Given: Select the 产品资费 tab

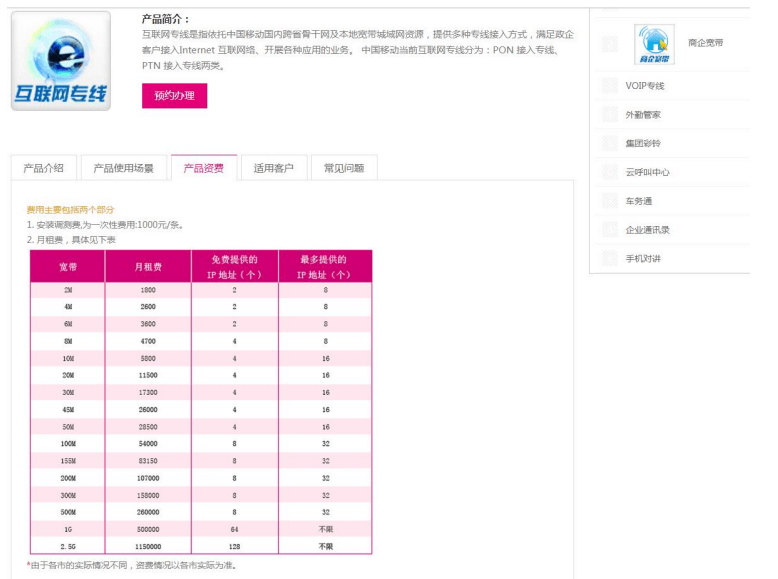Looking at the screenshot, I should [x=204, y=168].
